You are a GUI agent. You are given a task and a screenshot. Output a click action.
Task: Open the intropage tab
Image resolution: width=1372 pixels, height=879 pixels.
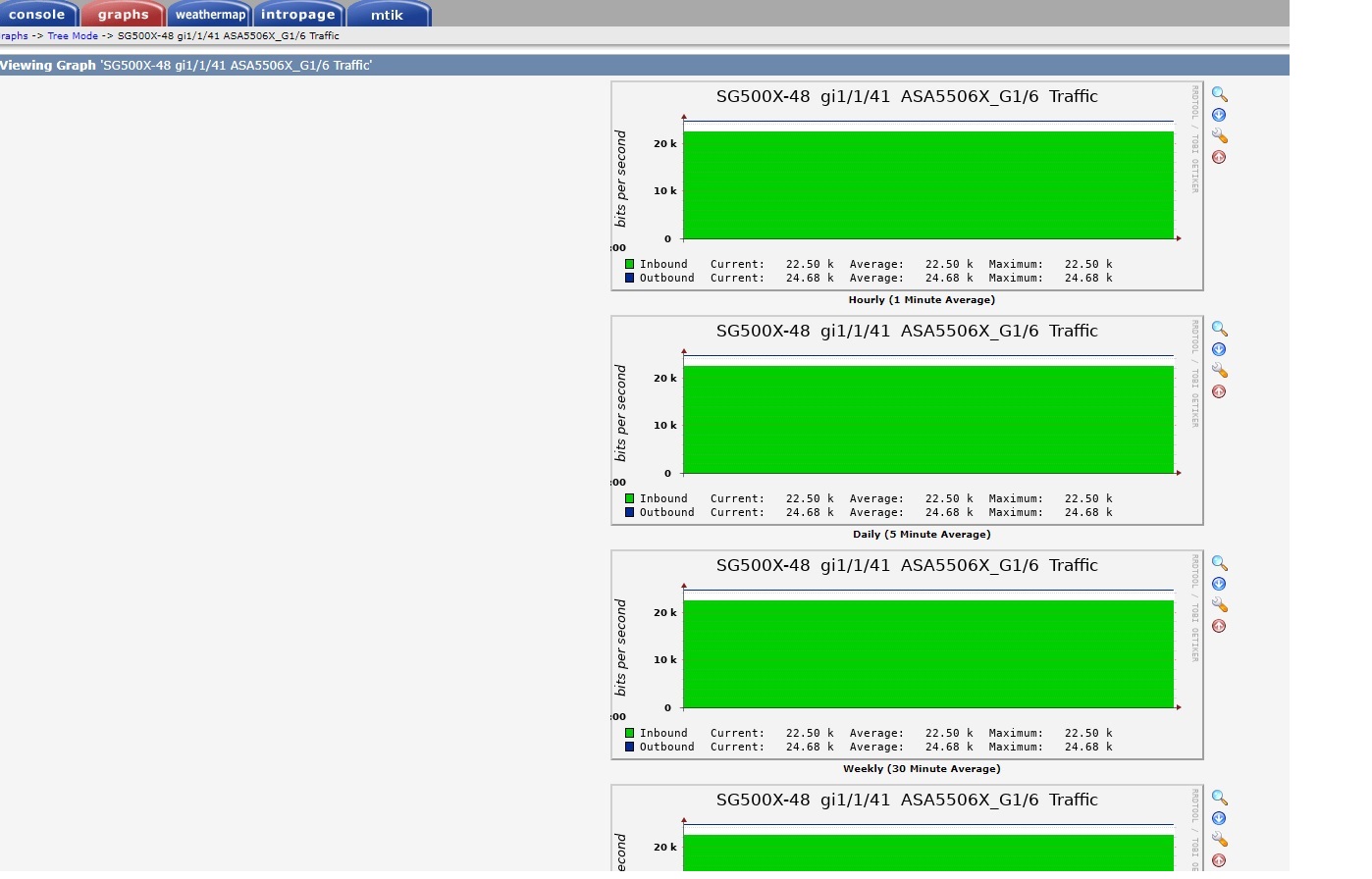coord(298,14)
